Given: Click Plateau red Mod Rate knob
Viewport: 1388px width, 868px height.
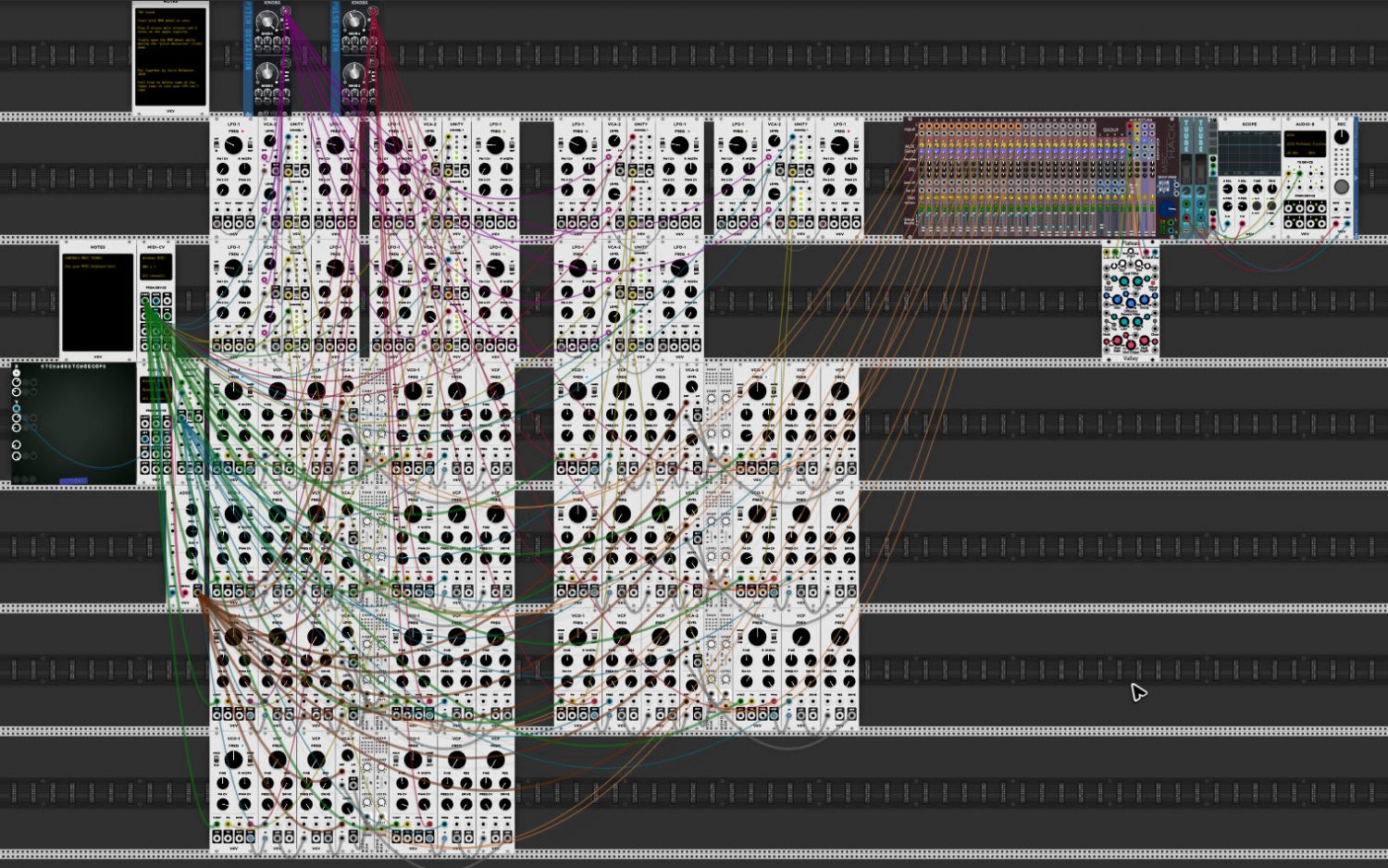Looking at the screenshot, I should point(1118,341).
